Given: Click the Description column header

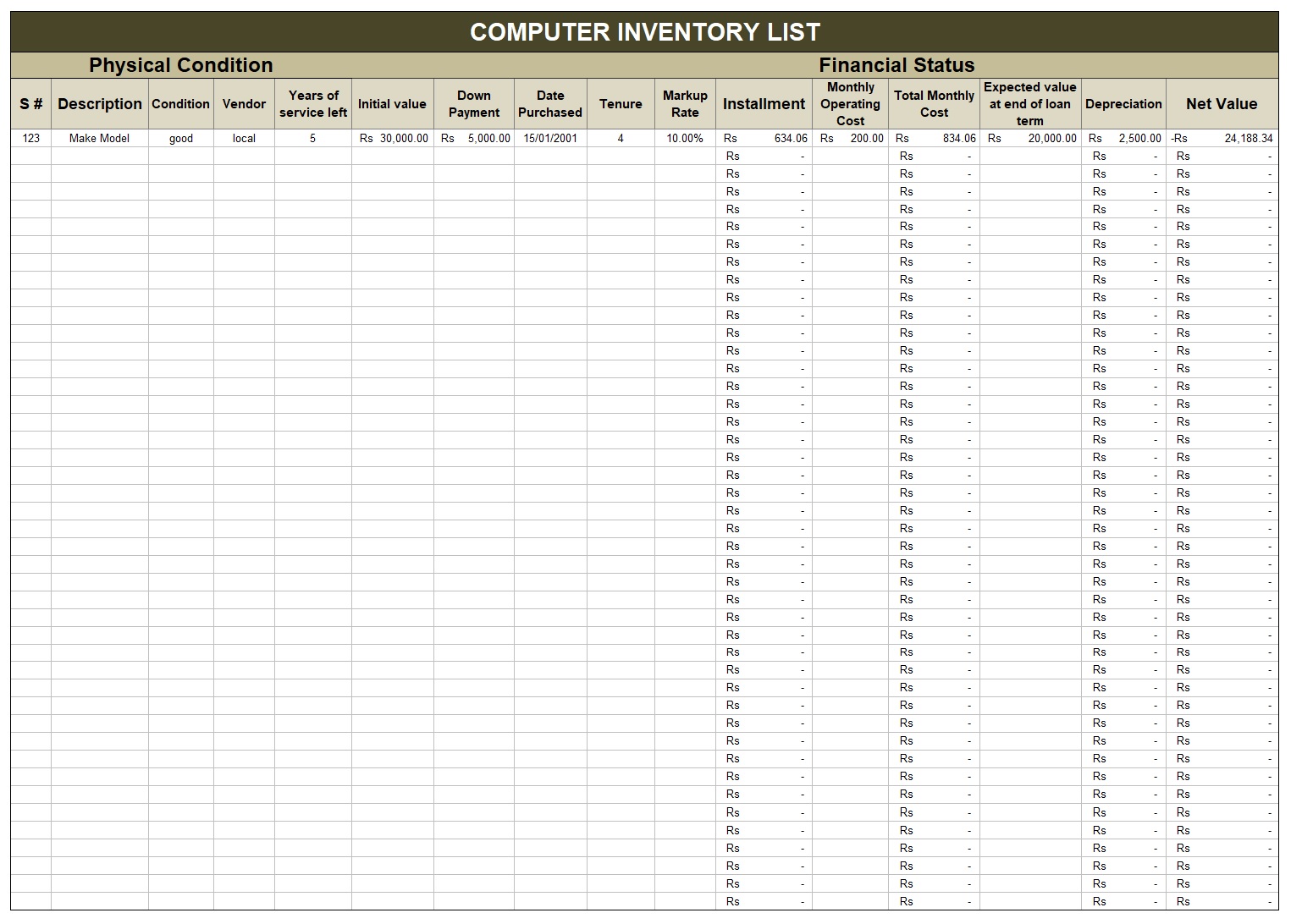Looking at the screenshot, I should pyautogui.click(x=99, y=104).
